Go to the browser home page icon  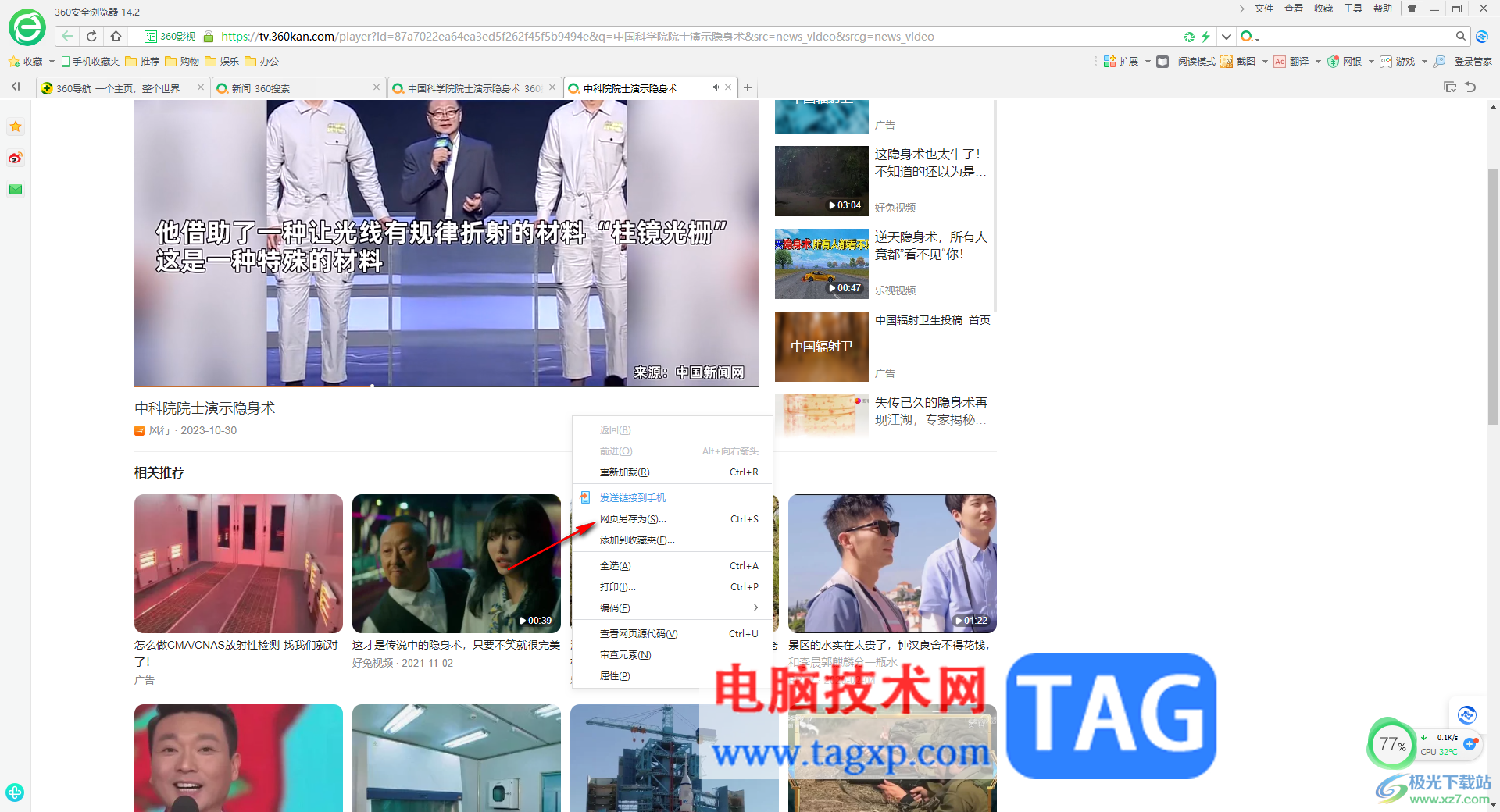[116, 36]
